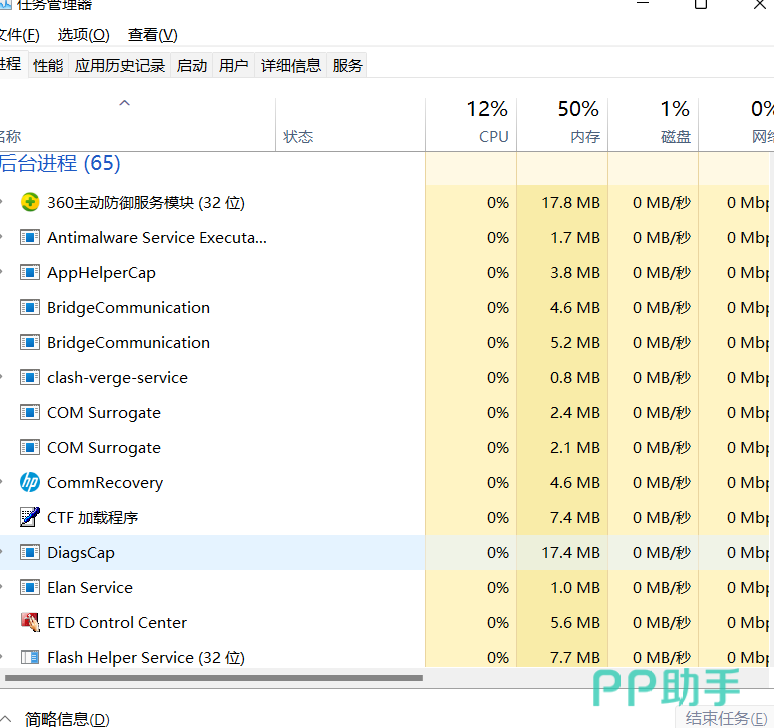The height and width of the screenshot is (728, 774).
Task: Switch to the 性能 tab
Action: (48, 65)
